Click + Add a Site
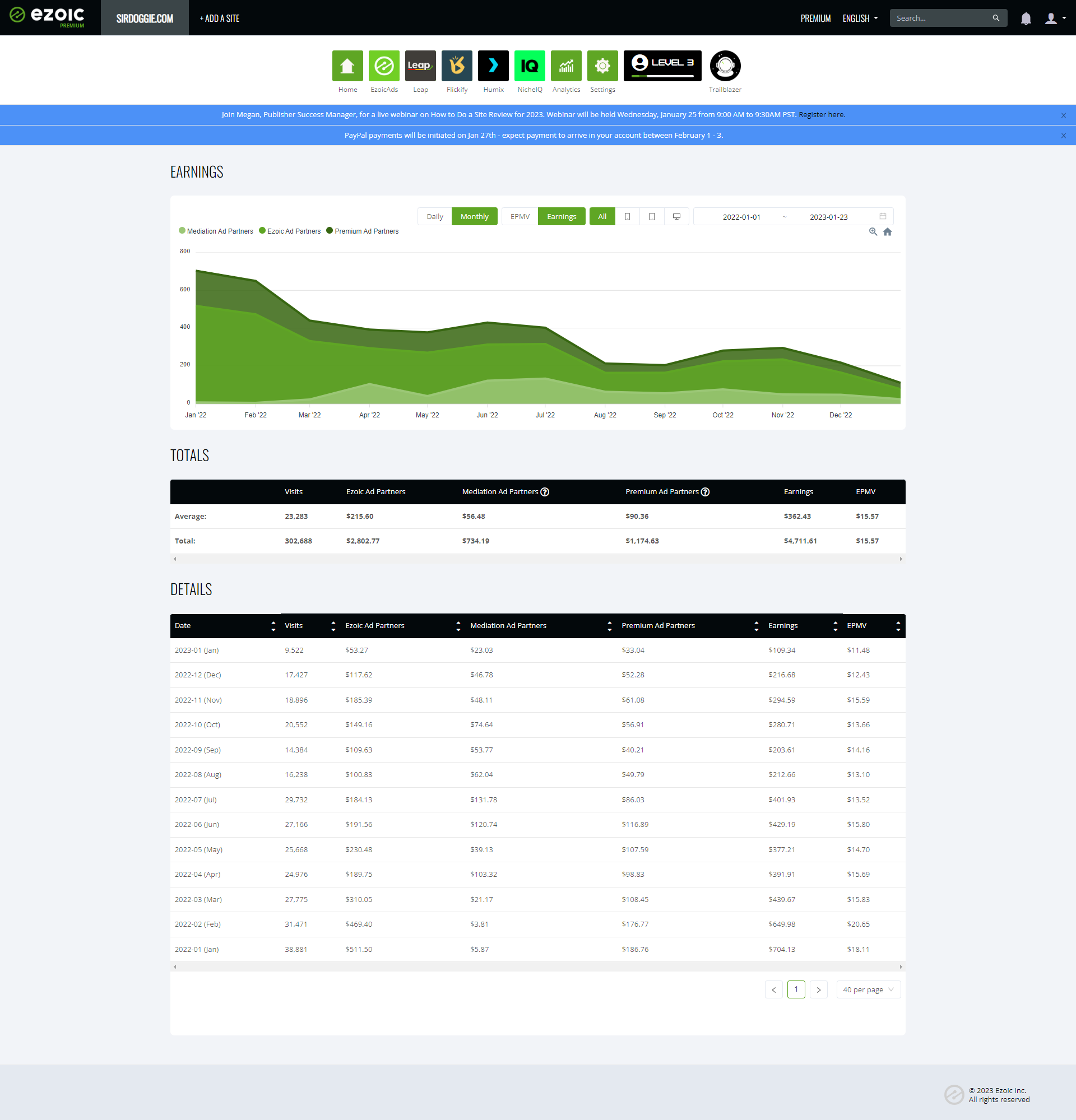1076x1120 pixels. 220,18
